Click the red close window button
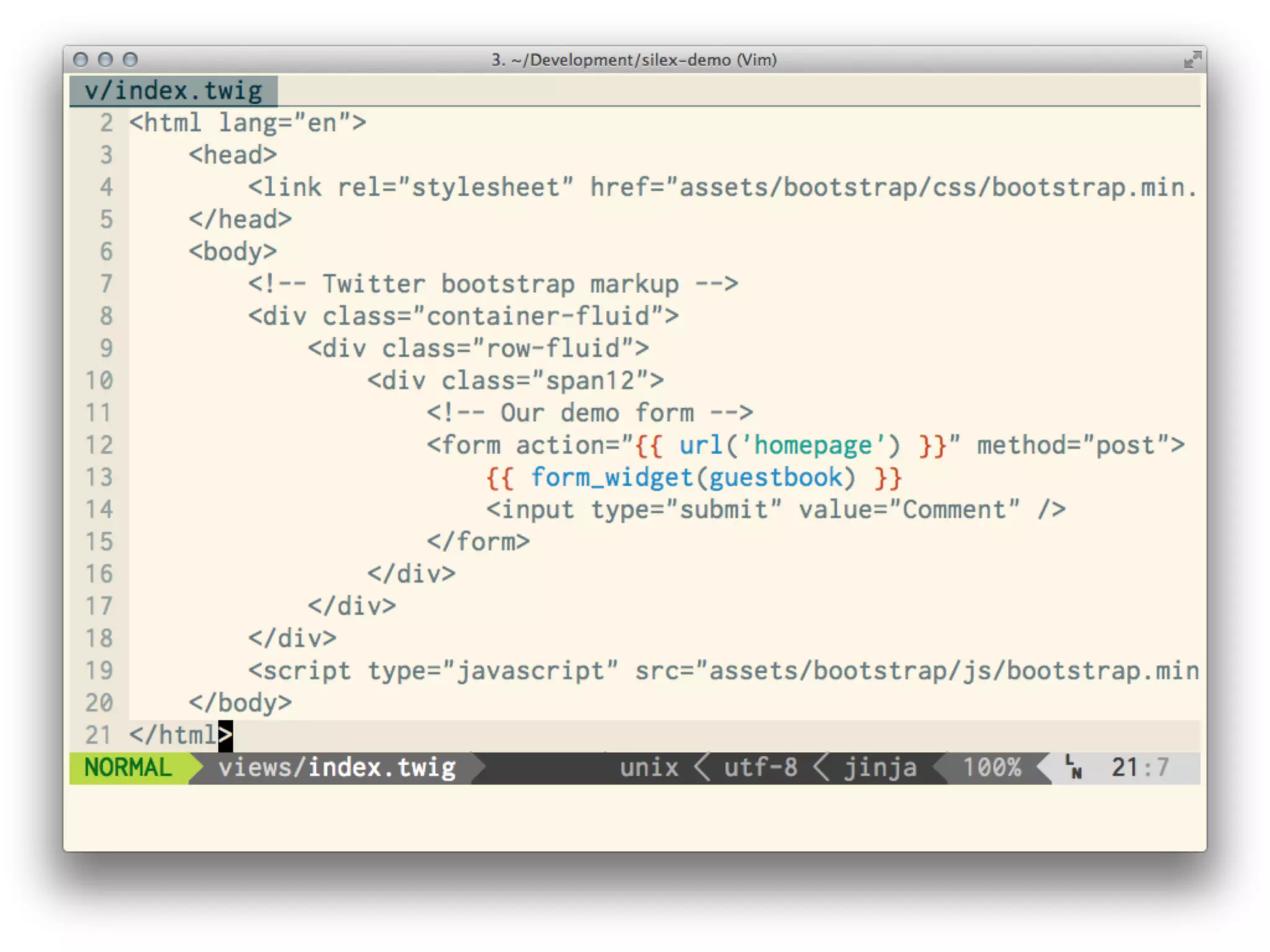Image resolution: width=1270 pixels, height=952 pixels. tap(80, 59)
